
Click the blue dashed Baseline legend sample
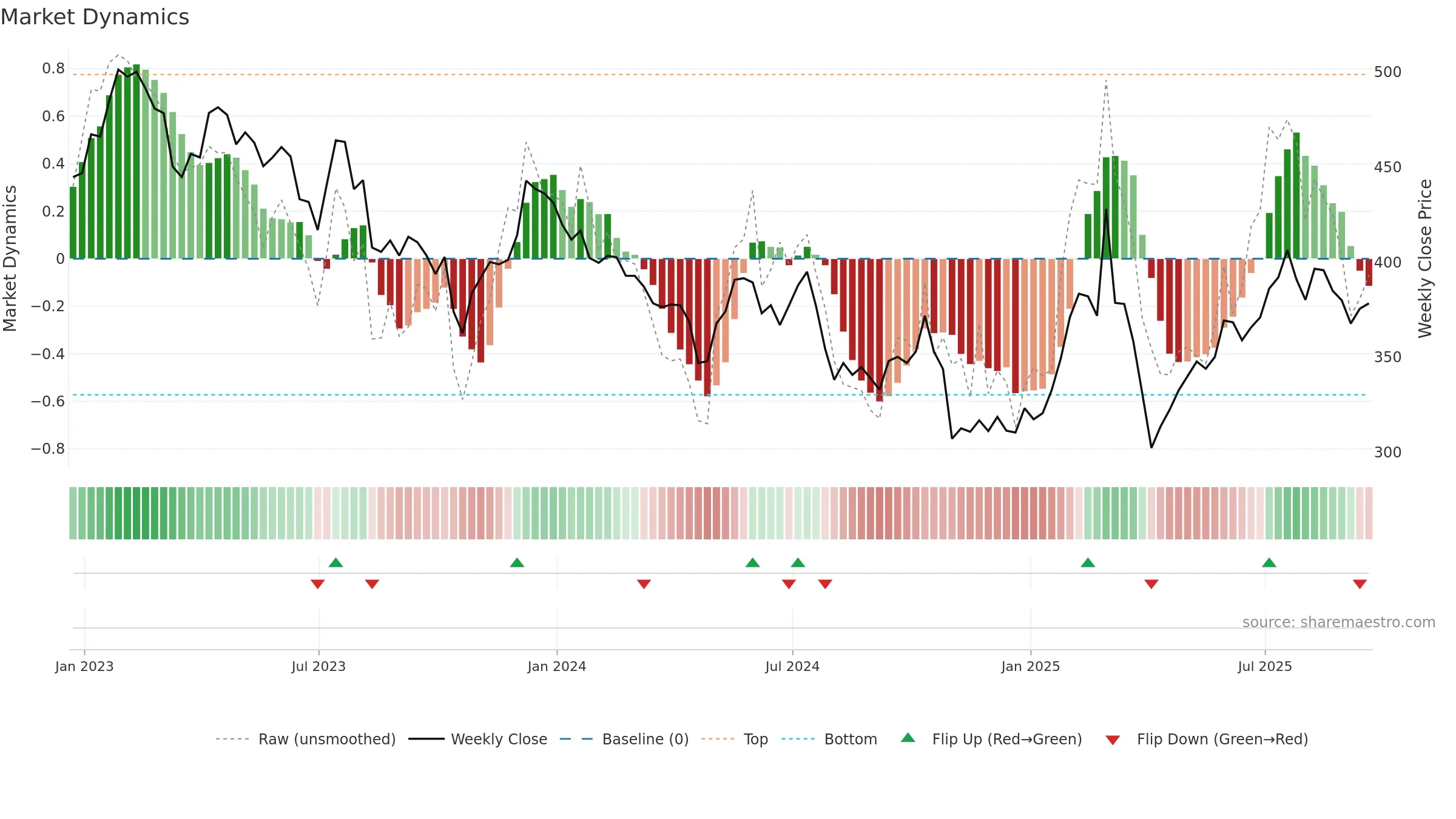click(x=576, y=739)
